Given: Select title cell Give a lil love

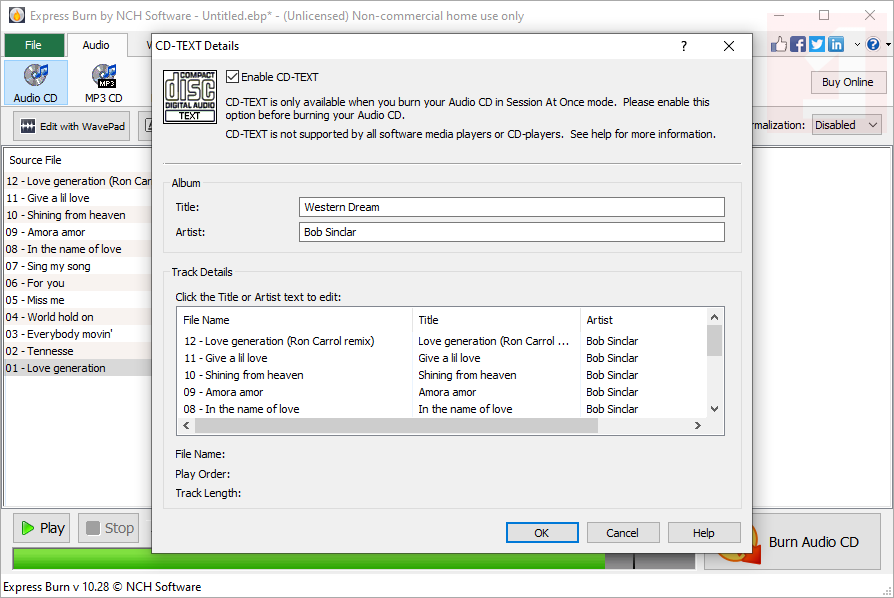Looking at the screenshot, I should pyautogui.click(x=449, y=358).
